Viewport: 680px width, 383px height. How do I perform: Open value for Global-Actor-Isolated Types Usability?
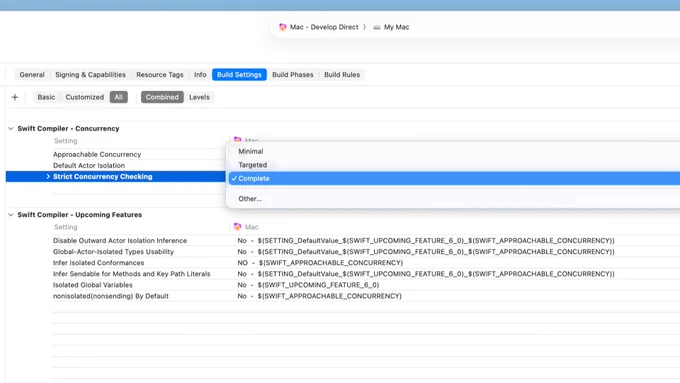(x=426, y=252)
